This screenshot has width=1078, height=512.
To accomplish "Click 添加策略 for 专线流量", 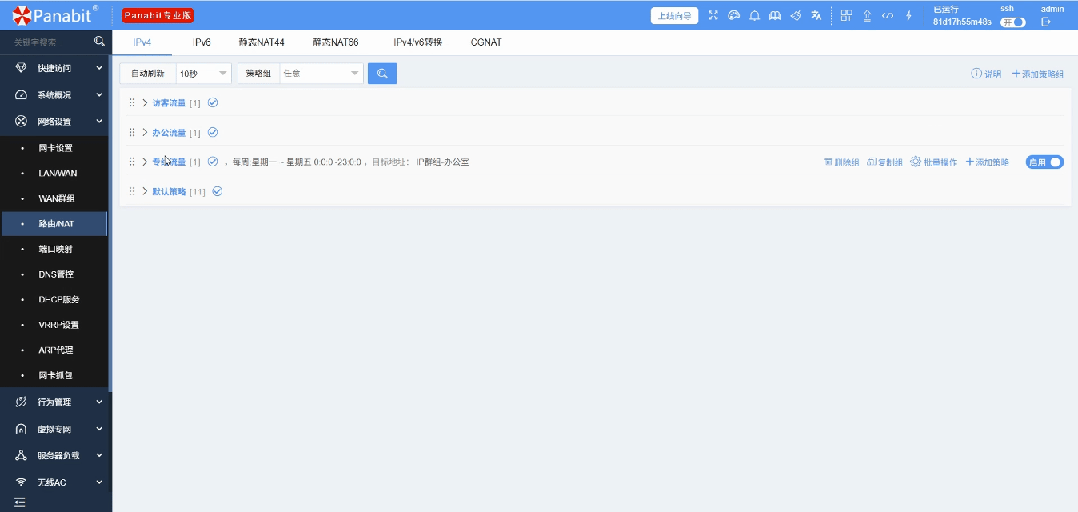I will [x=987, y=162].
